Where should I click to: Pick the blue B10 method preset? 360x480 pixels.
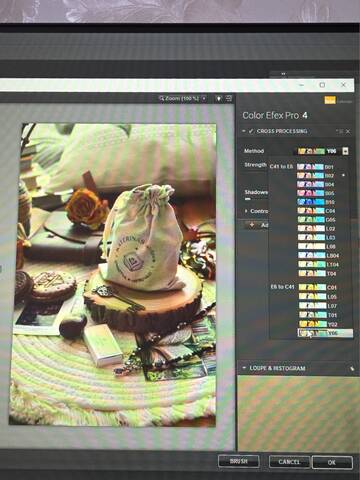(x=316, y=202)
